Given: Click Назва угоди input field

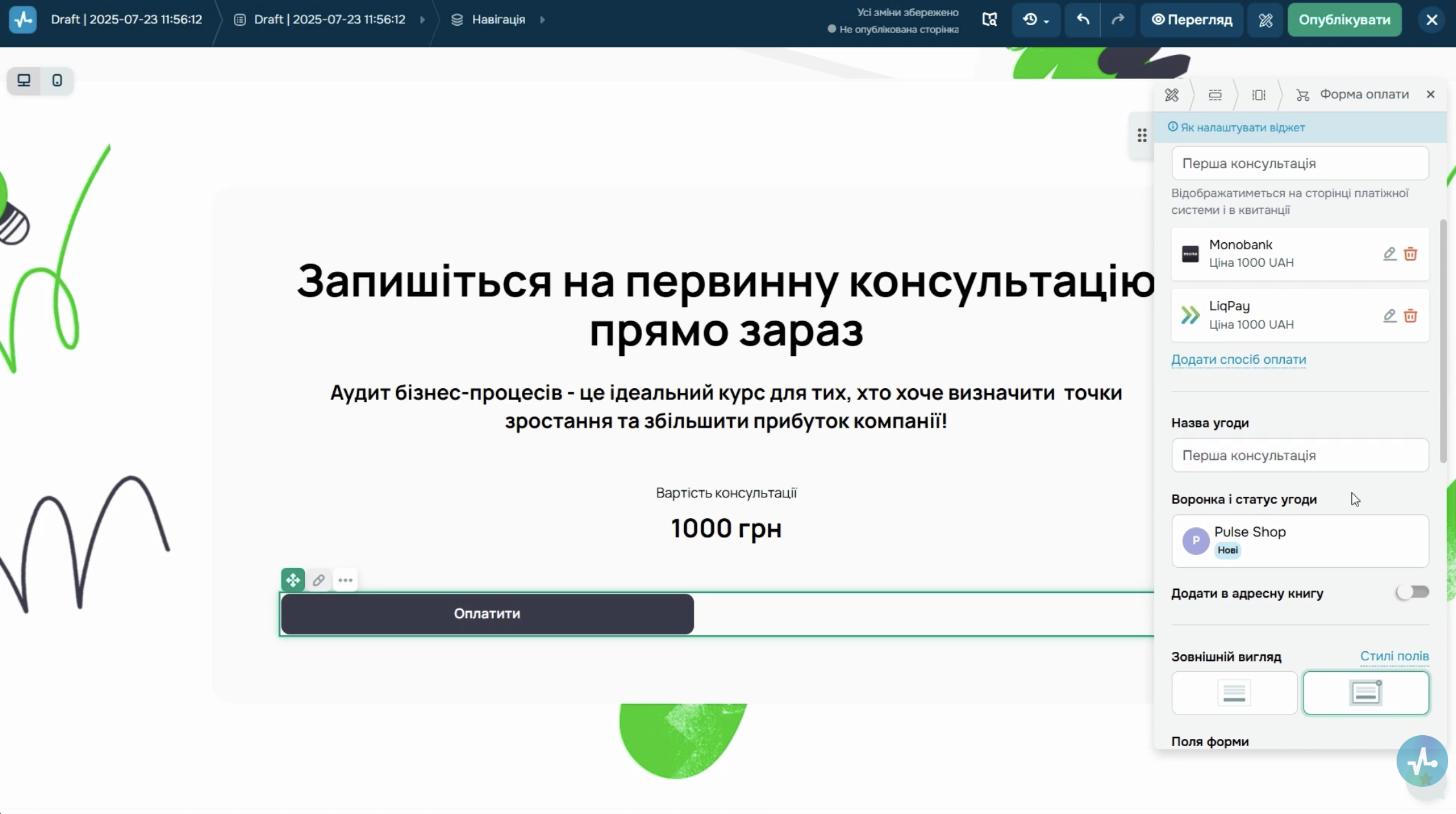Looking at the screenshot, I should click(1300, 455).
